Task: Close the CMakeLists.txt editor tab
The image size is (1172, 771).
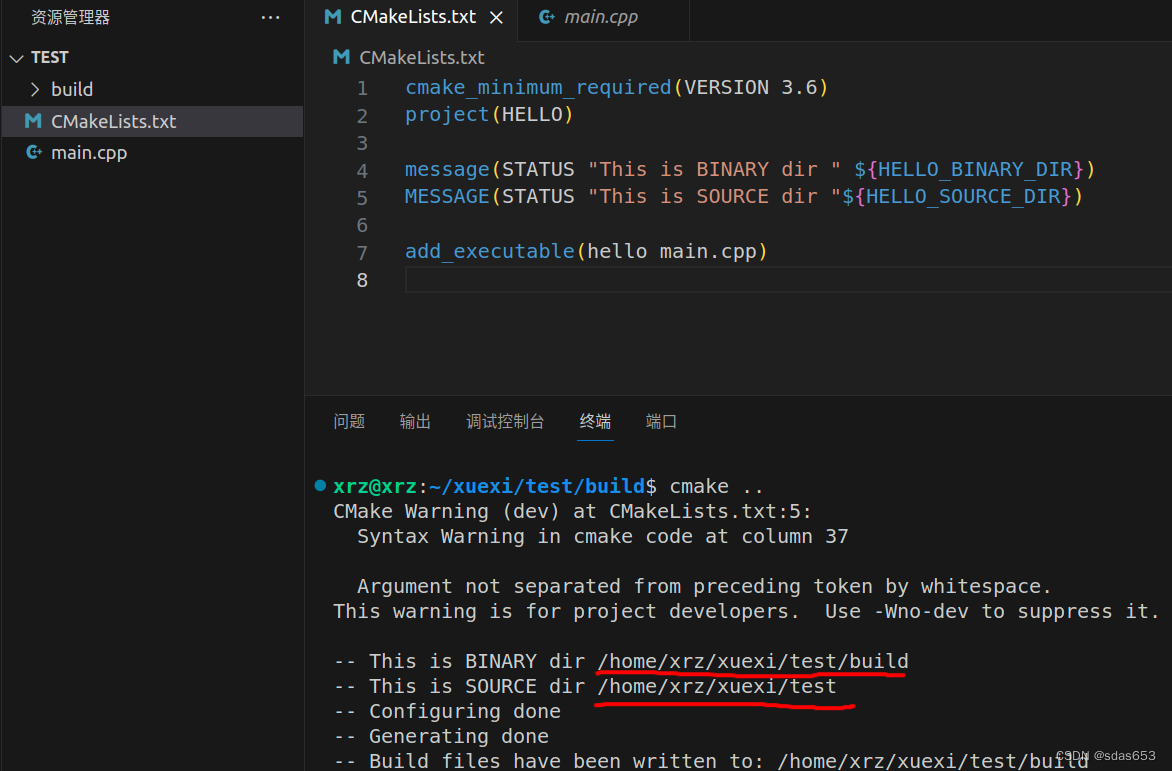Action: [x=496, y=17]
